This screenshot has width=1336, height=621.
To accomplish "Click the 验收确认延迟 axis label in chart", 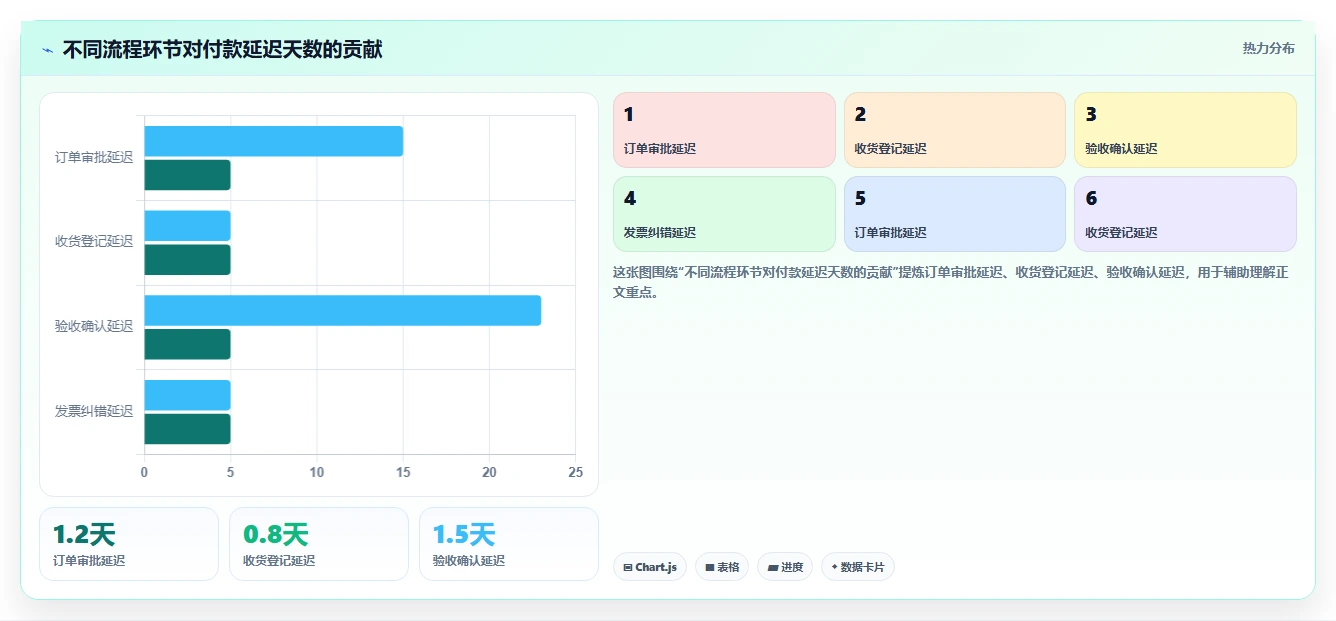I will (x=94, y=326).
